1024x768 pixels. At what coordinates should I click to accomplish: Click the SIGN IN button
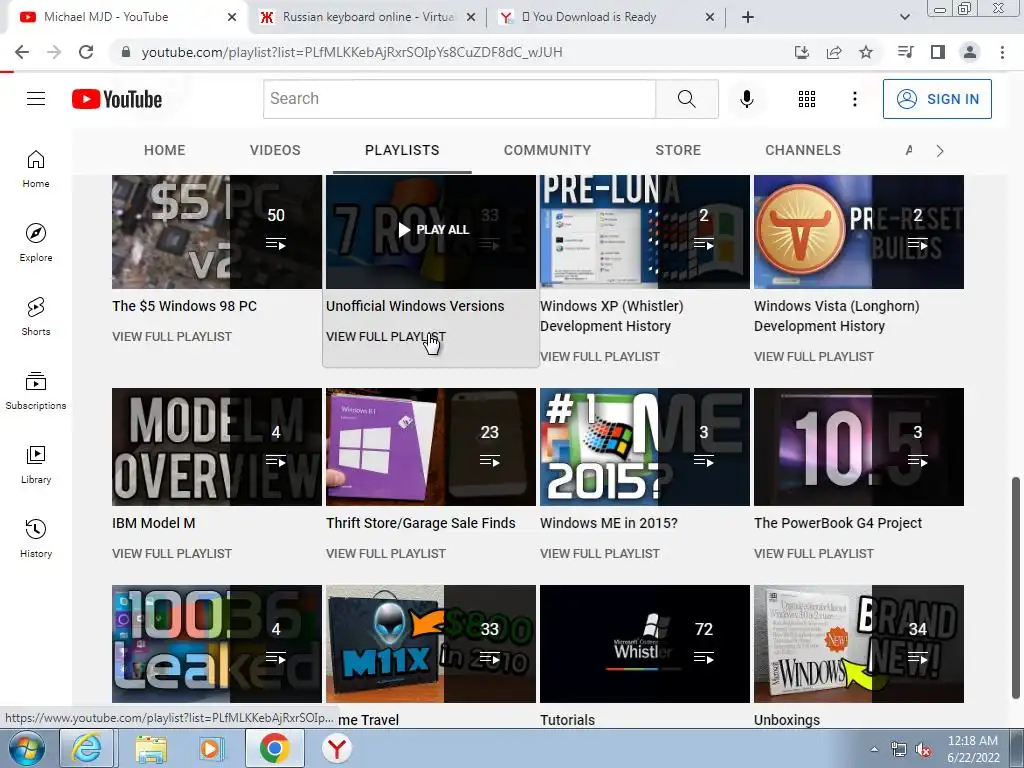(937, 99)
